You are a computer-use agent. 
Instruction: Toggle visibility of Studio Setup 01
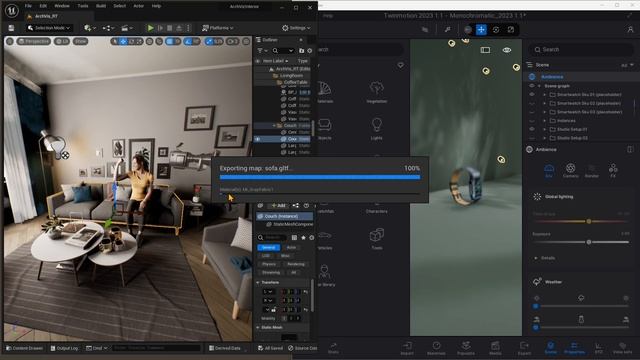pos(532,129)
